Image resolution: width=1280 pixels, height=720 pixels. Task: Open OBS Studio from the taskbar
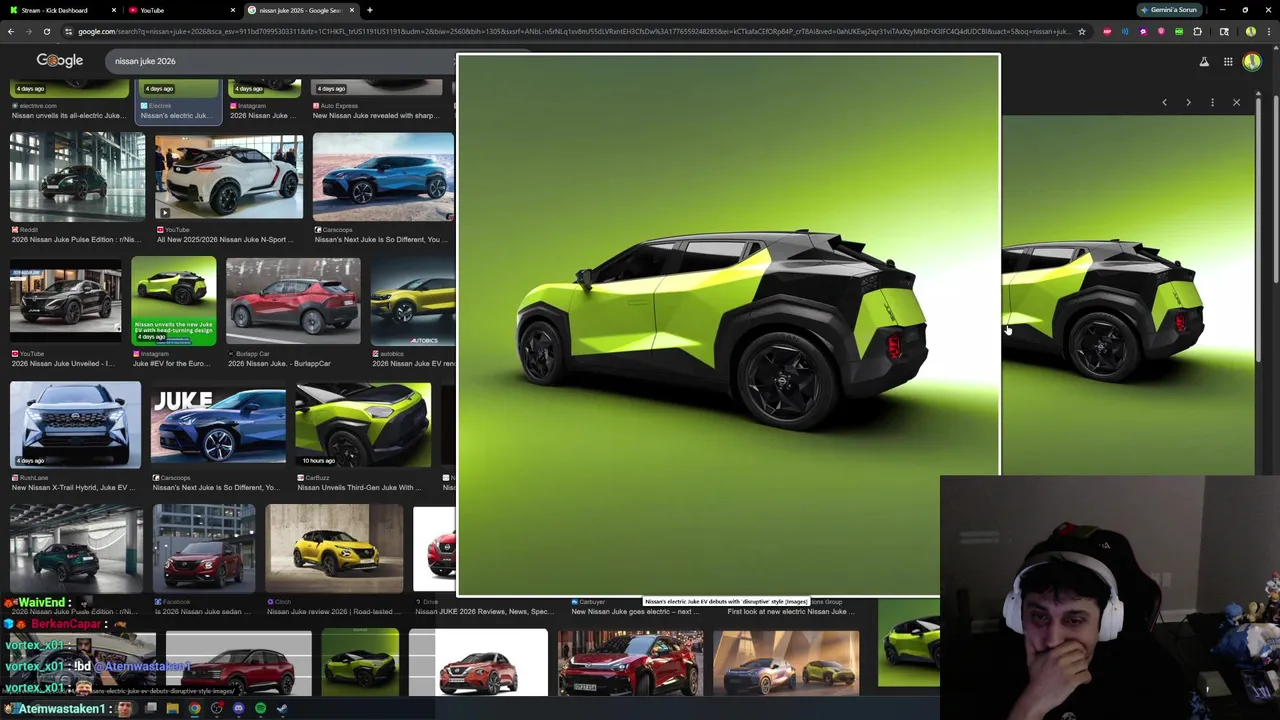216,709
